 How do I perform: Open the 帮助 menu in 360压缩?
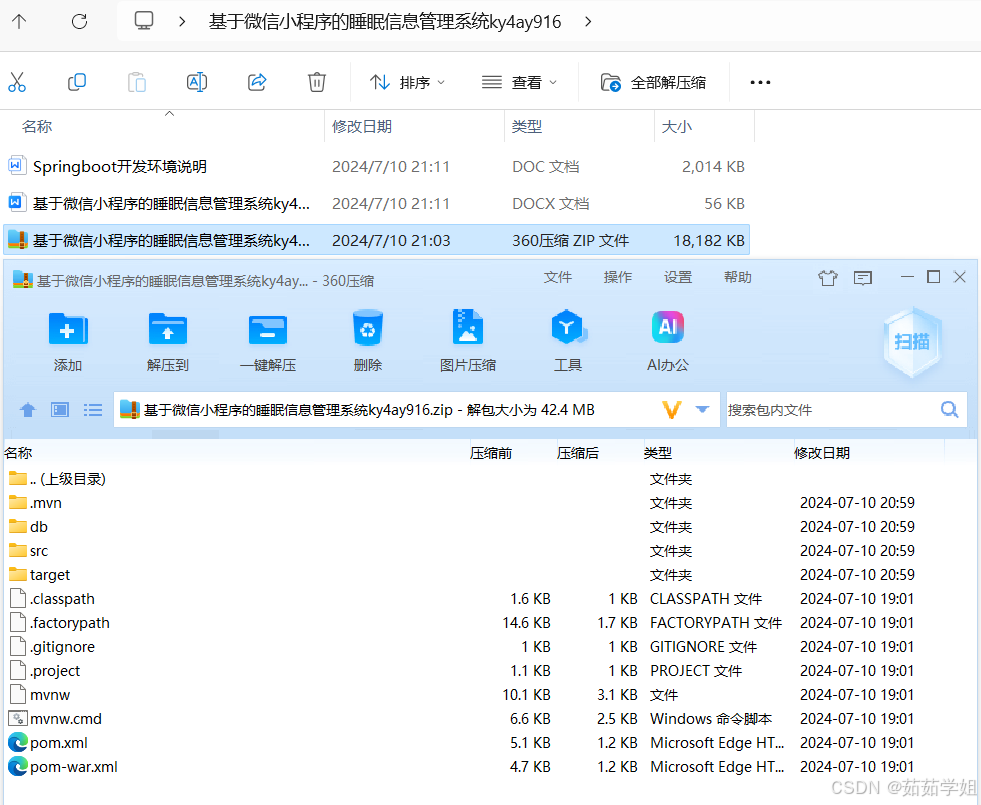coord(738,277)
